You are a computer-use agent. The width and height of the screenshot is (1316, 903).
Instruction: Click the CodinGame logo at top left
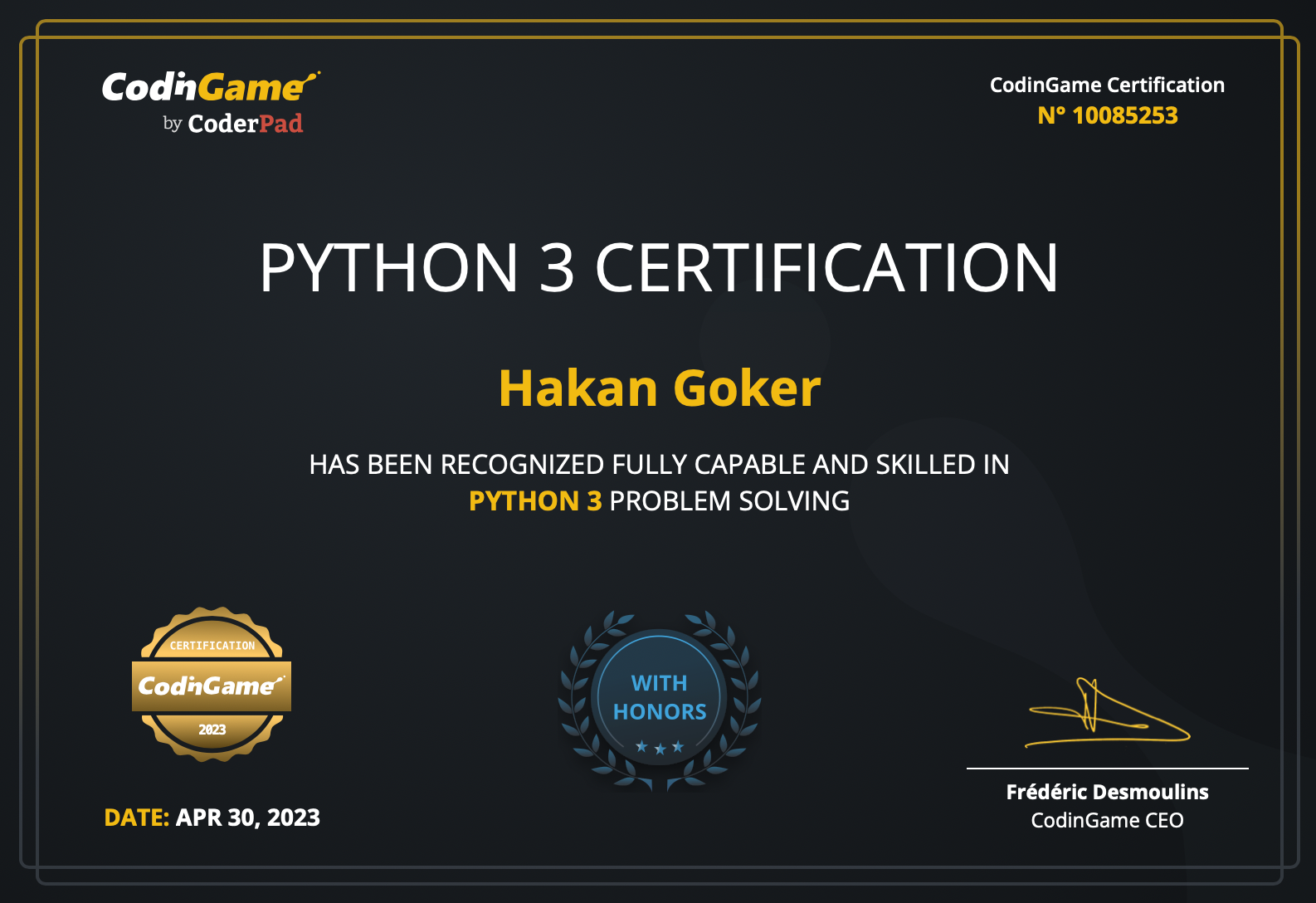211,86
